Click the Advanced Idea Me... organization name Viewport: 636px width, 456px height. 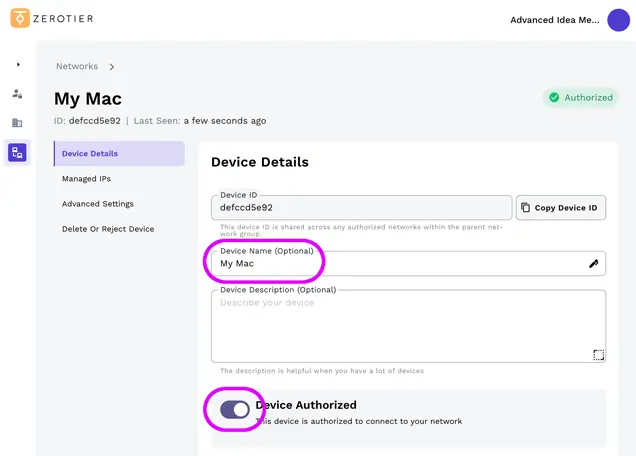tap(554, 20)
